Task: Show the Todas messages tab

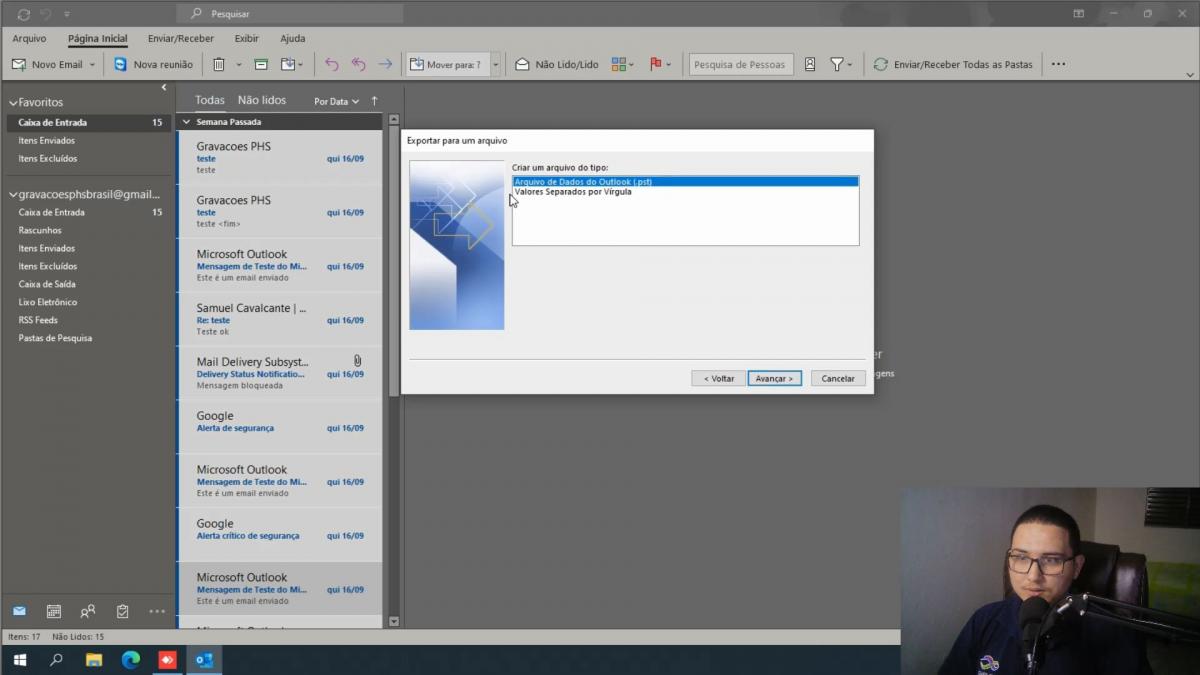Action: coord(210,100)
